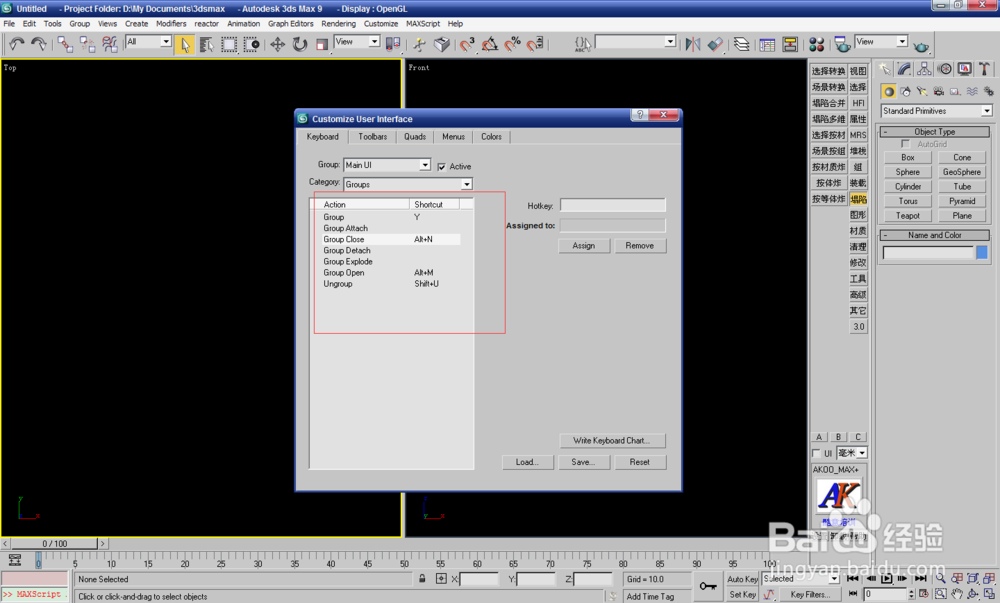Toggle the Set Key mode button
This screenshot has height=603, width=1000.
click(742, 594)
